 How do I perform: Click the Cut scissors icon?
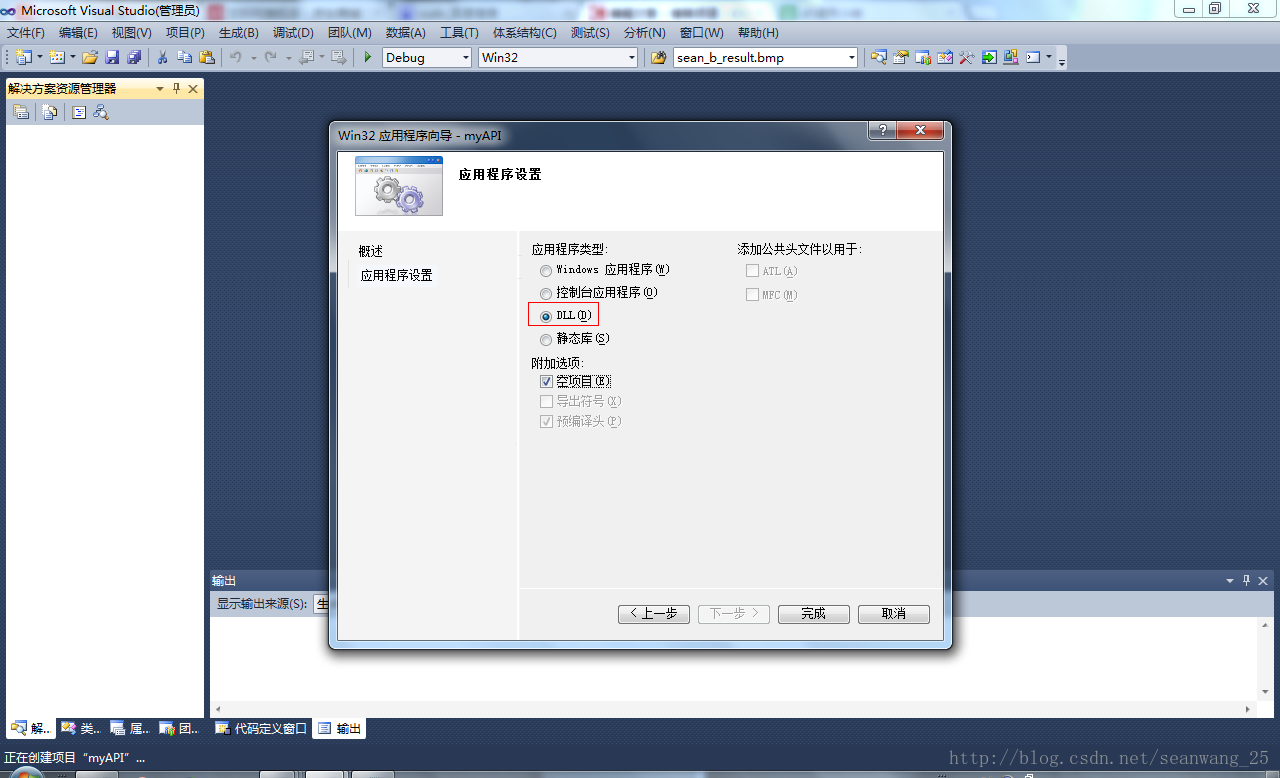[162, 57]
